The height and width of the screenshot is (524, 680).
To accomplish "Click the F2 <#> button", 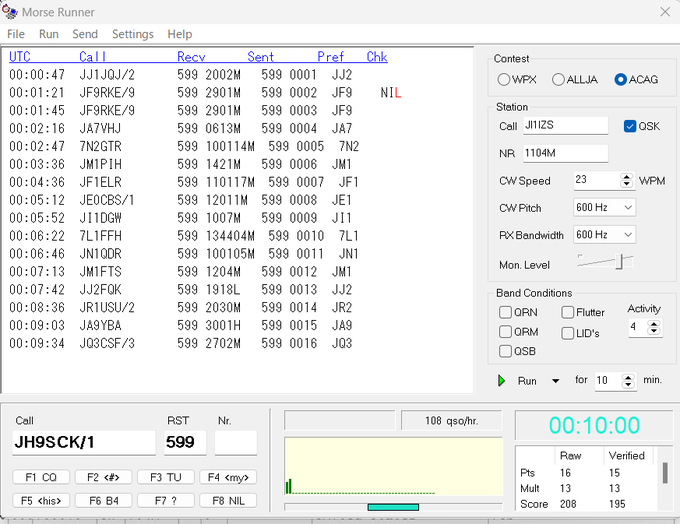I will pyautogui.click(x=103, y=477).
